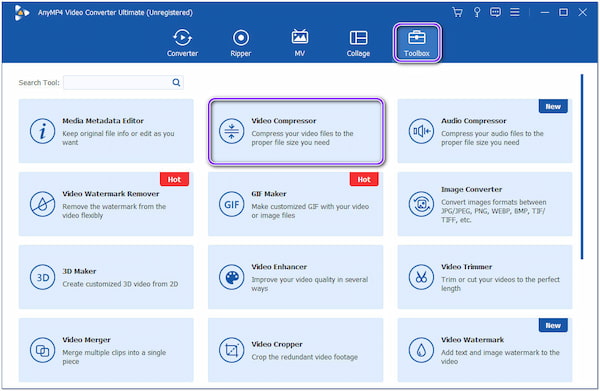This screenshot has height=391, width=600.
Task: Click "Keep original file info" description
Action: (118, 138)
